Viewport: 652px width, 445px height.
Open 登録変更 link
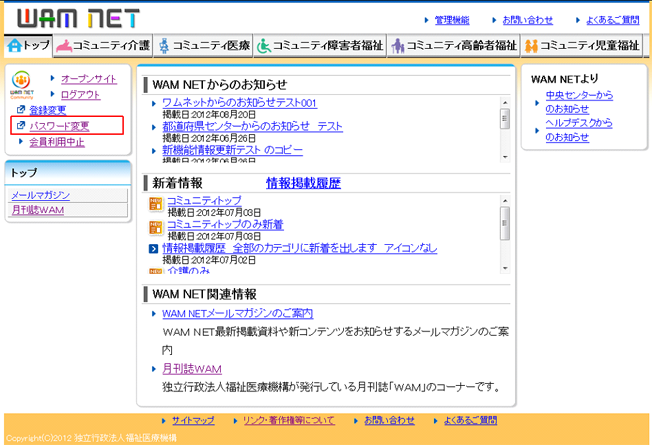(47, 110)
